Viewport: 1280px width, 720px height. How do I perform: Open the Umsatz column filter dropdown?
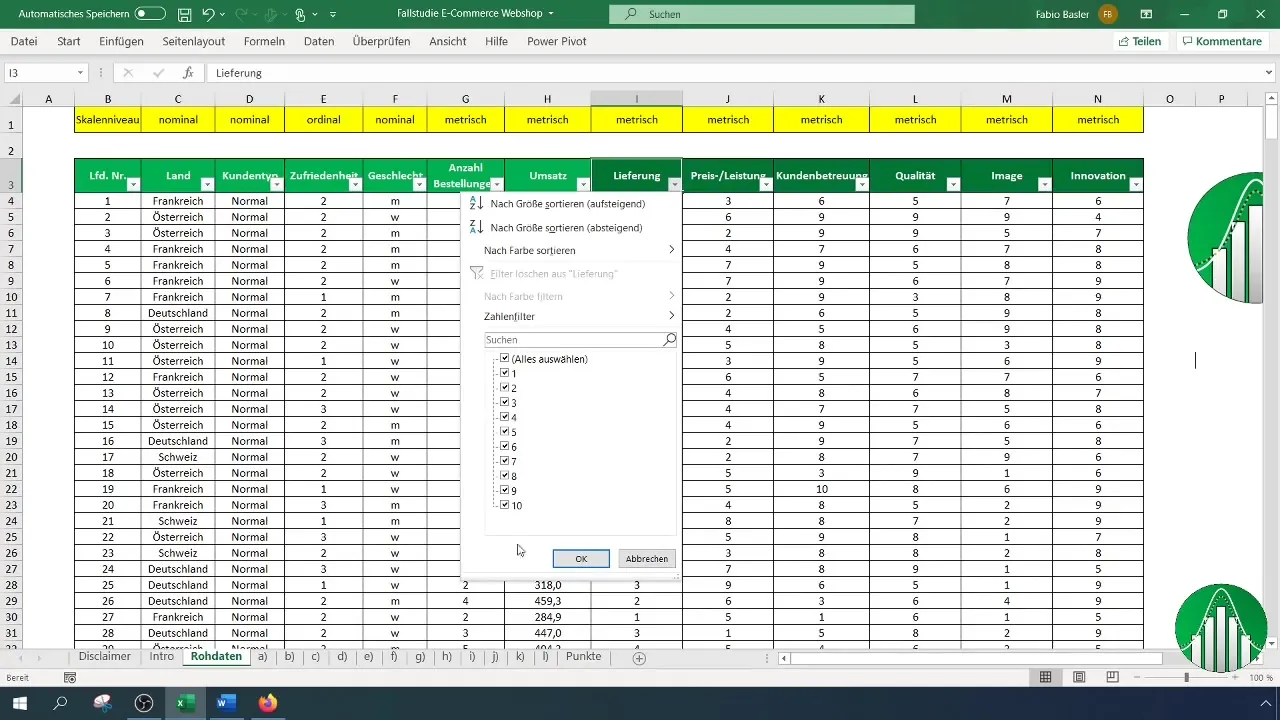pos(583,185)
